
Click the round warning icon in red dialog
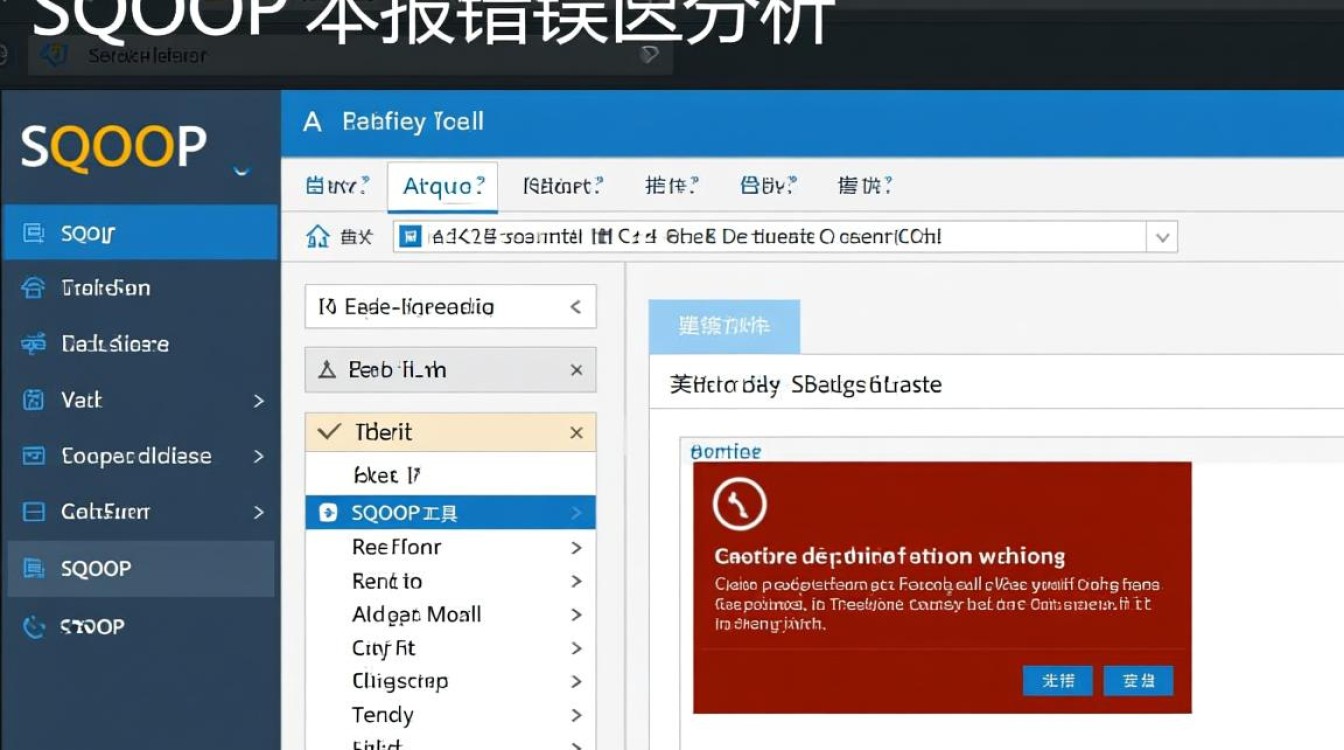(x=739, y=504)
